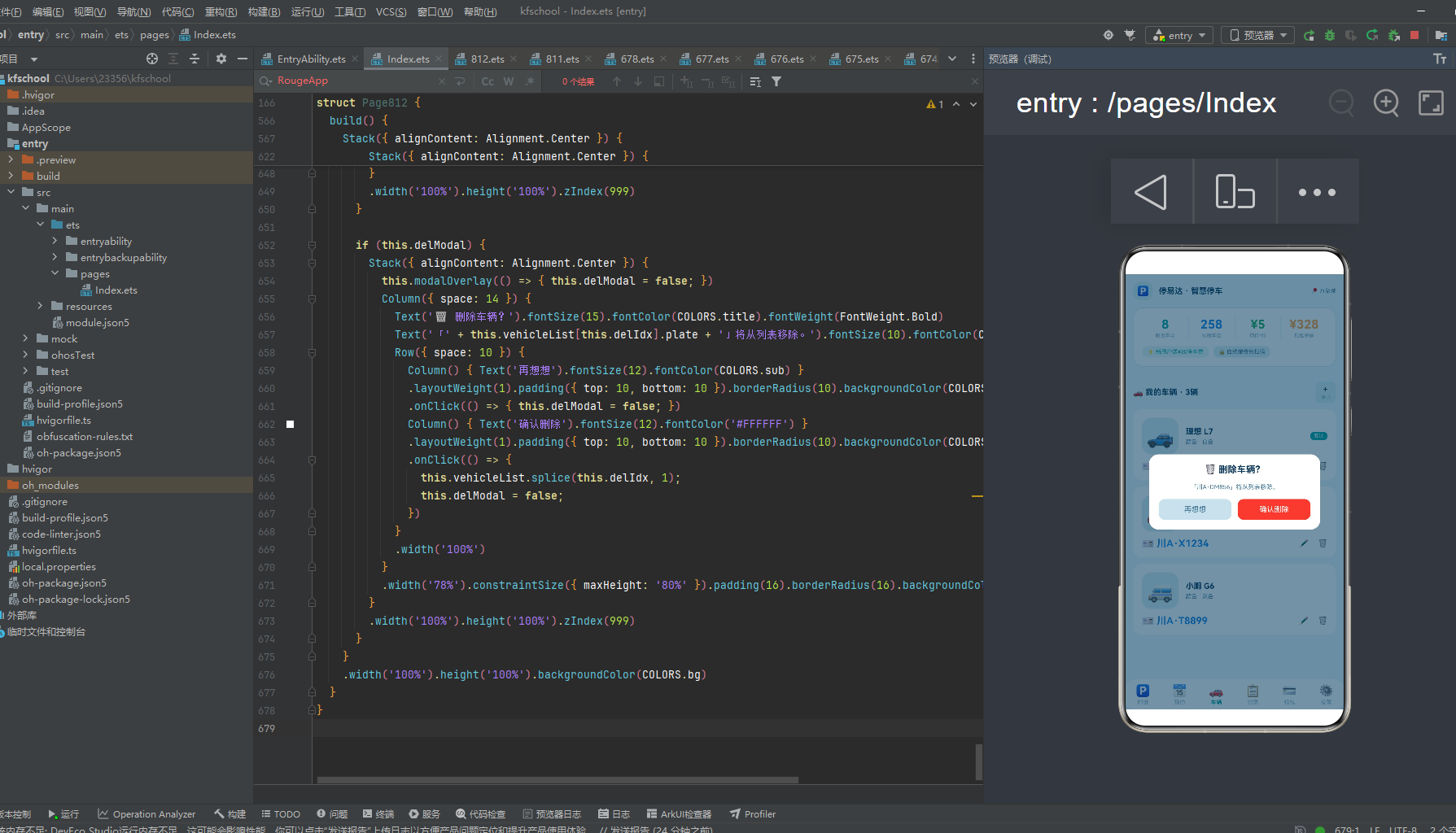Click the device plug connection icon
1456x833 pixels.
pyautogui.click(x=1130, y=35)
